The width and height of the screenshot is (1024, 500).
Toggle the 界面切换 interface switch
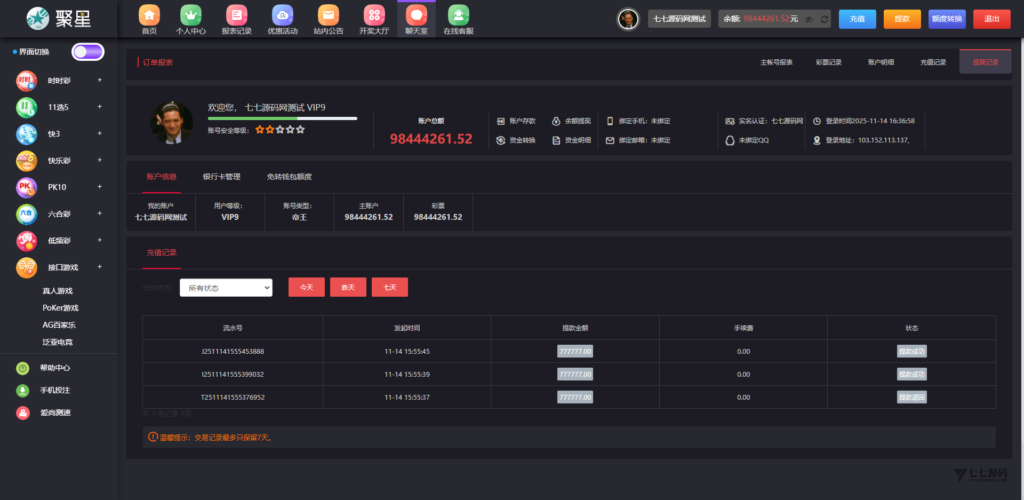[88, 52]
